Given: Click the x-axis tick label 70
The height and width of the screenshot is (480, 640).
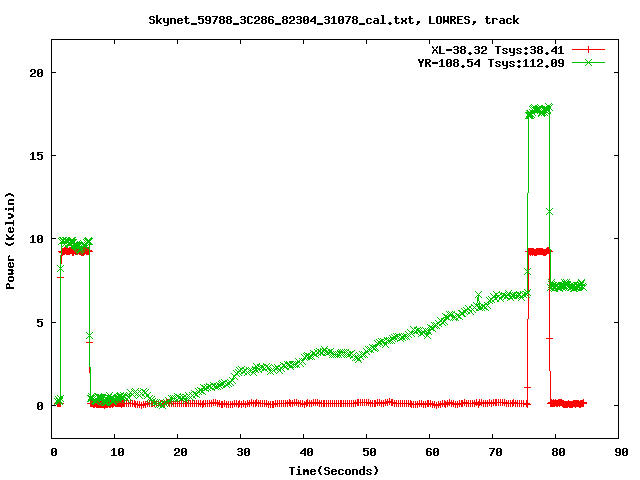Looking at the screenshot, I should (x=495, y=452).
